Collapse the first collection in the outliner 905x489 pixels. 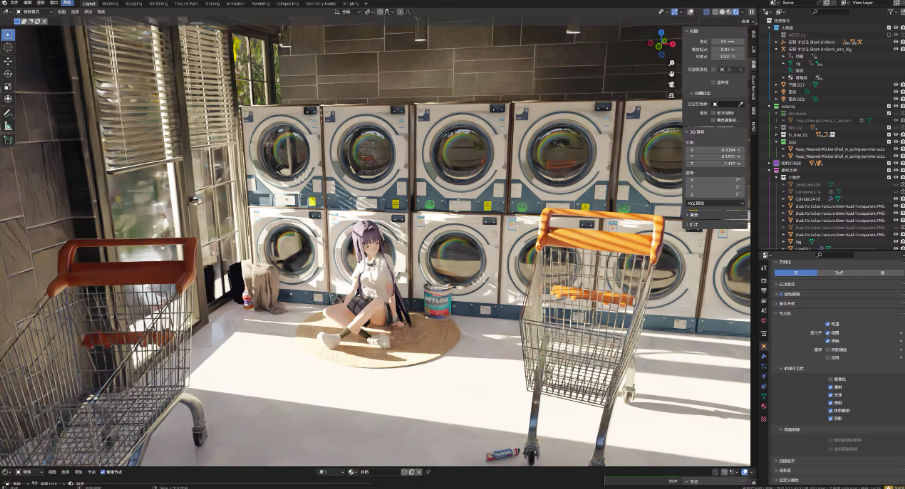[771, 28]
